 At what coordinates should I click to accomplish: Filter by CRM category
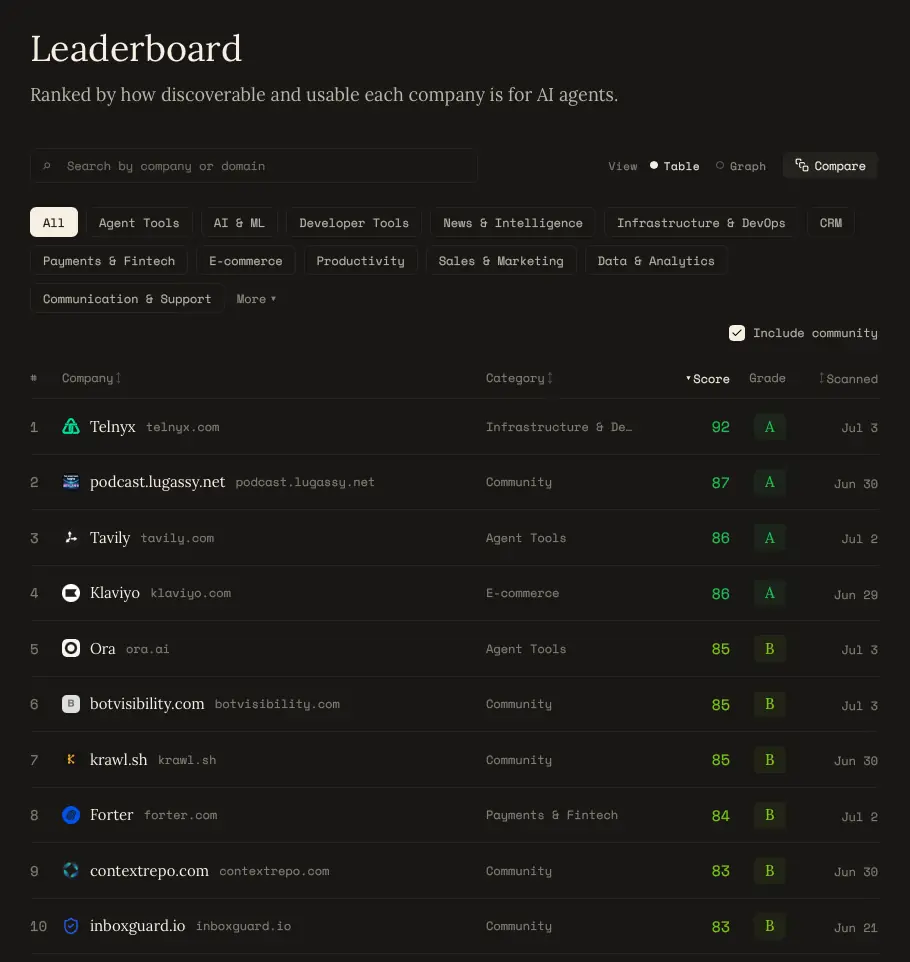pyautogui.click(x=831, y=222)
